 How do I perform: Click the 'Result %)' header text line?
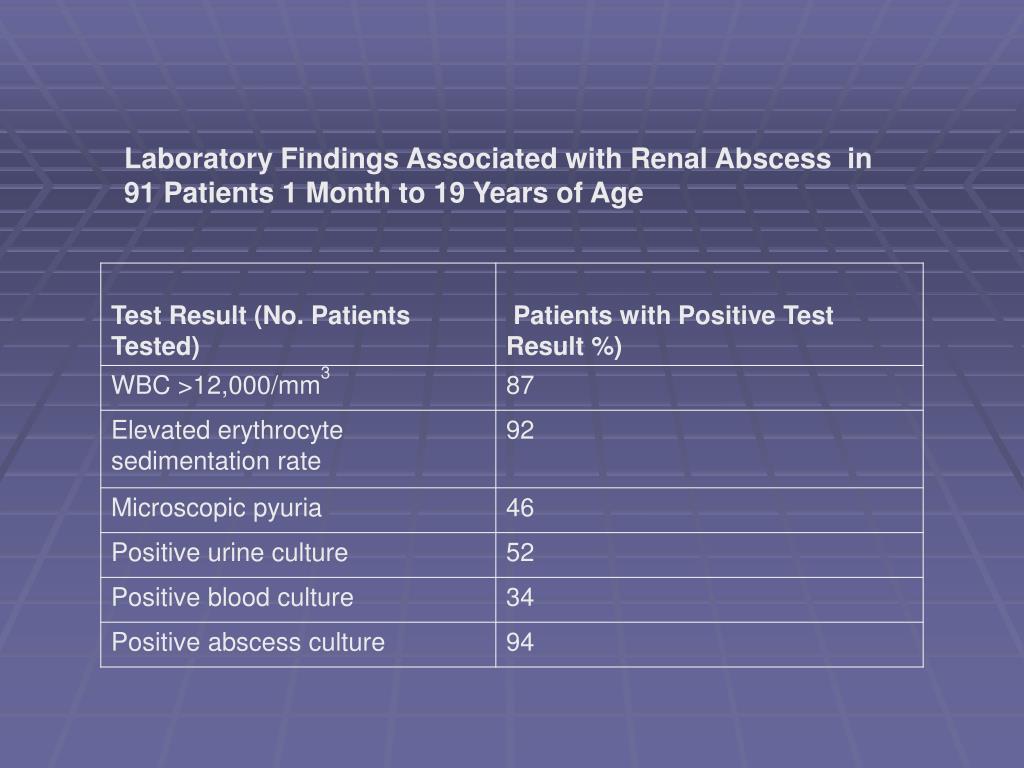[x=564, y=346]
